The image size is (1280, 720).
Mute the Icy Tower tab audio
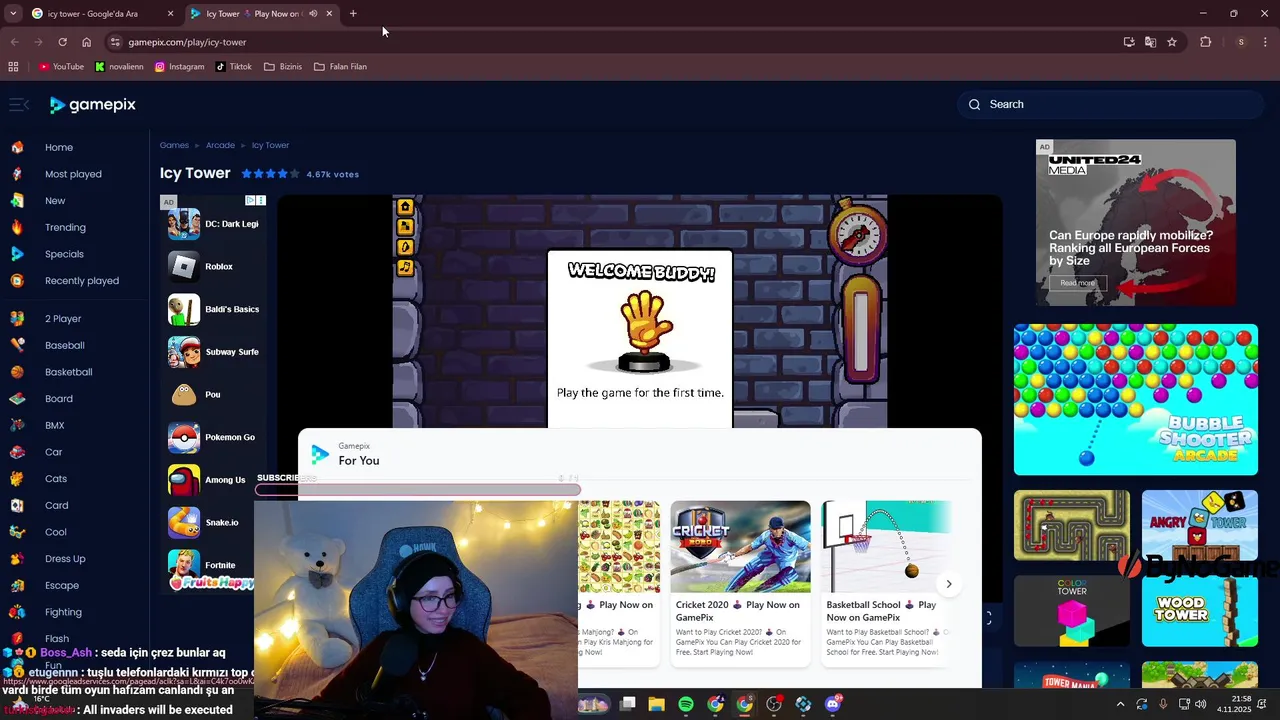[313, 14]
